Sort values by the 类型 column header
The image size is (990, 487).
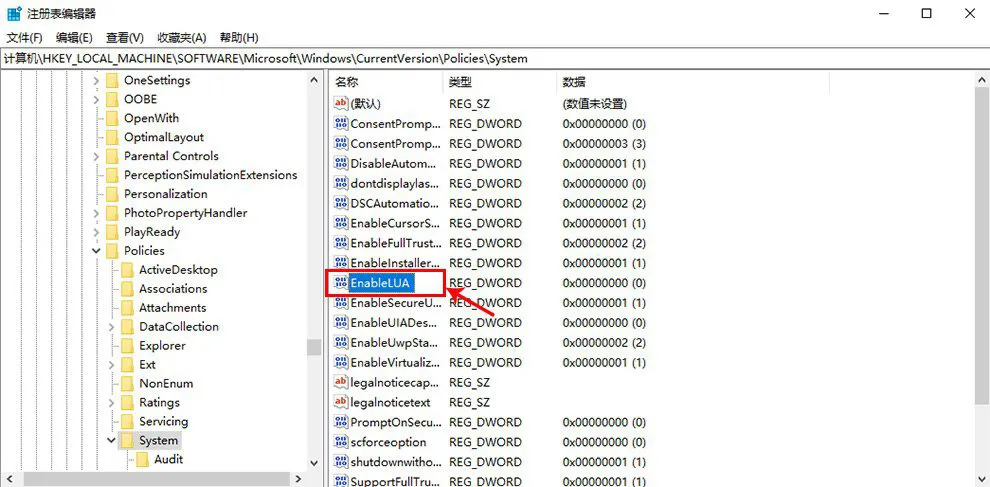point(460,82)
